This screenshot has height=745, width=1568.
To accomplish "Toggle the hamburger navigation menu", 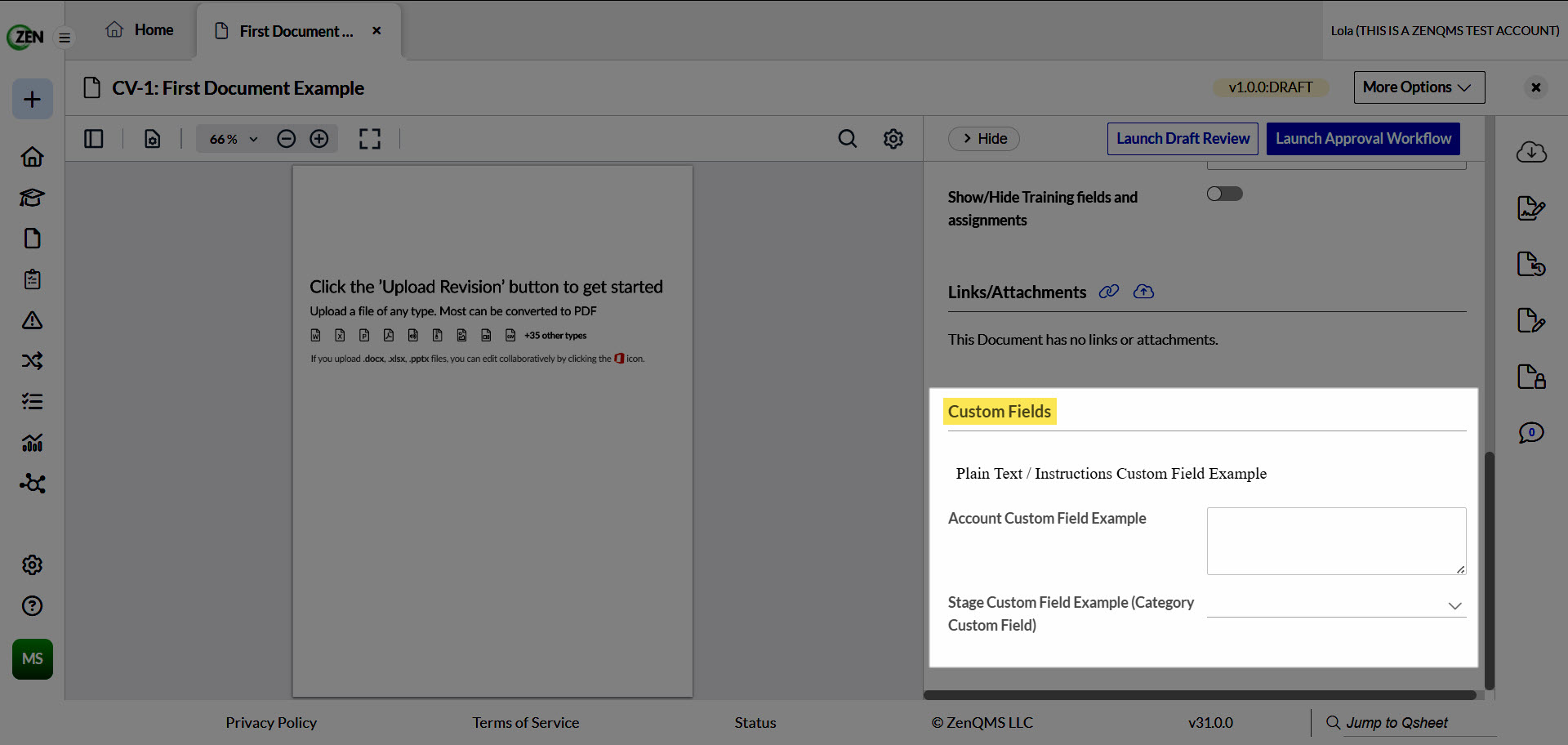I will pyautogui.click(x=65, y=38).
